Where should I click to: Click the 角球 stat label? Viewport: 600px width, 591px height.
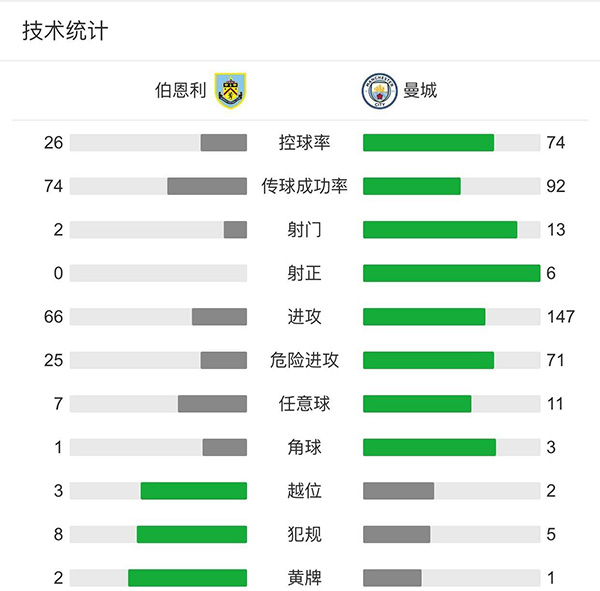coord(304,447)
